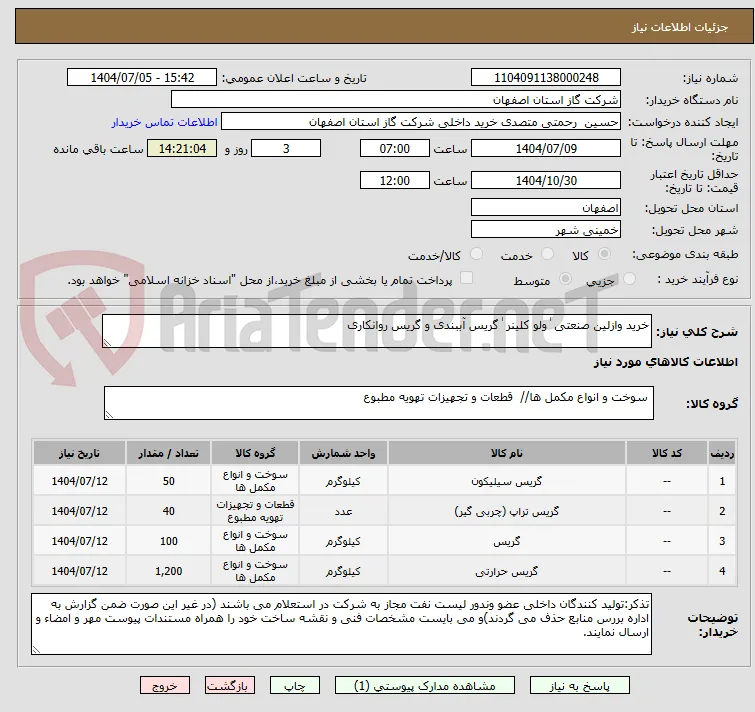Select the خدمت radio button
755x712 pixels.
(547, 254)
